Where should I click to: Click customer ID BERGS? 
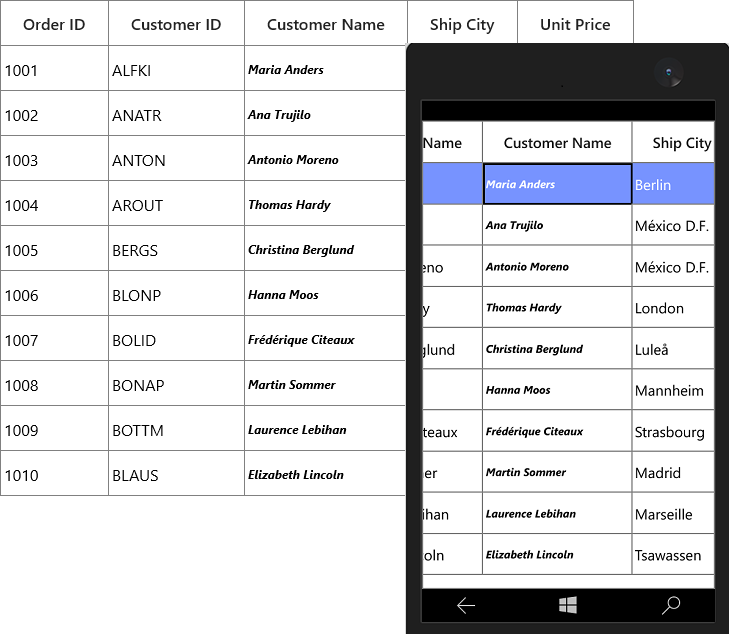tap(176, 249)
